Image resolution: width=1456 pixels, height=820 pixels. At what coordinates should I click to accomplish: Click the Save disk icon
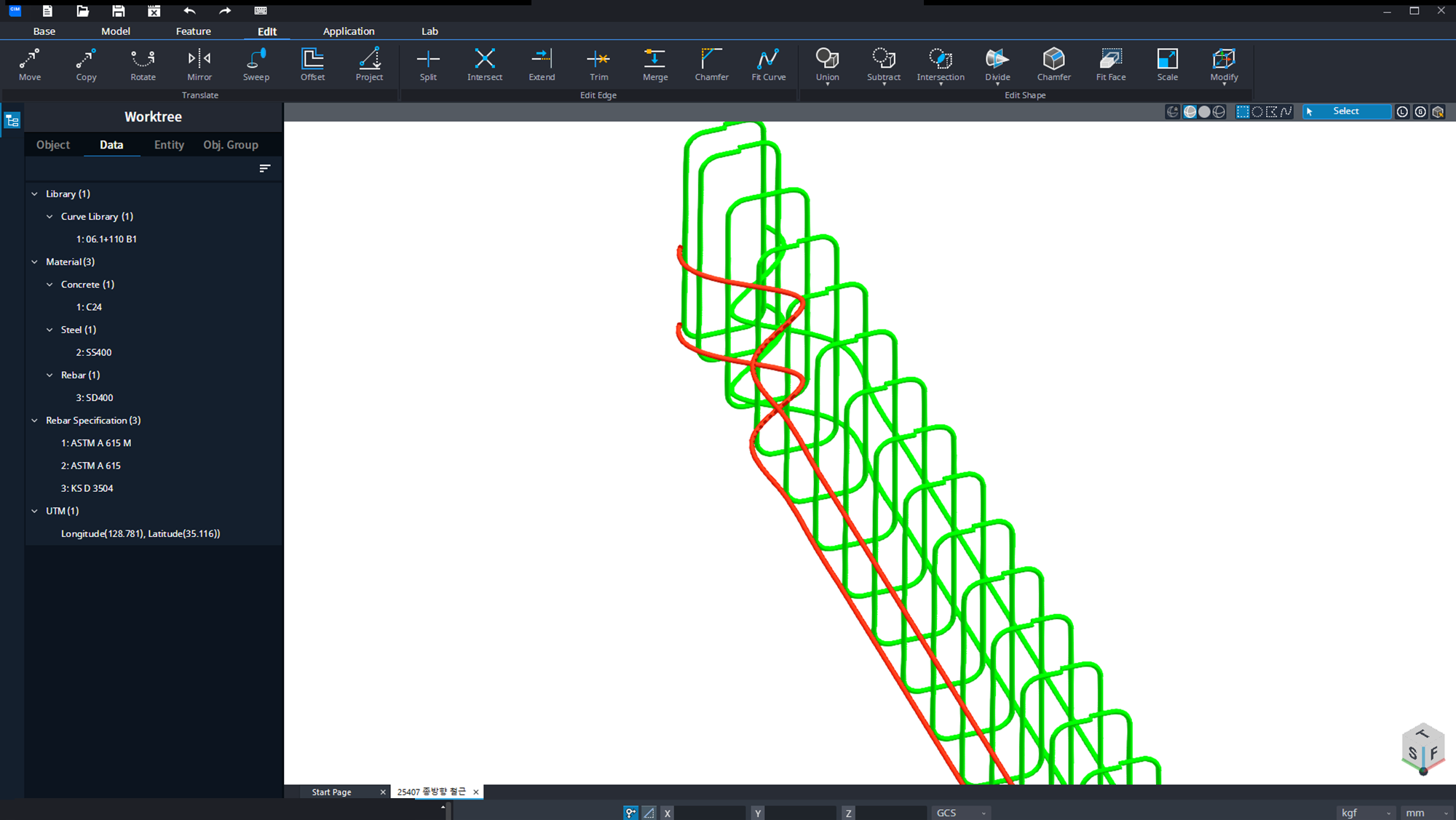[x=118, y=11]
